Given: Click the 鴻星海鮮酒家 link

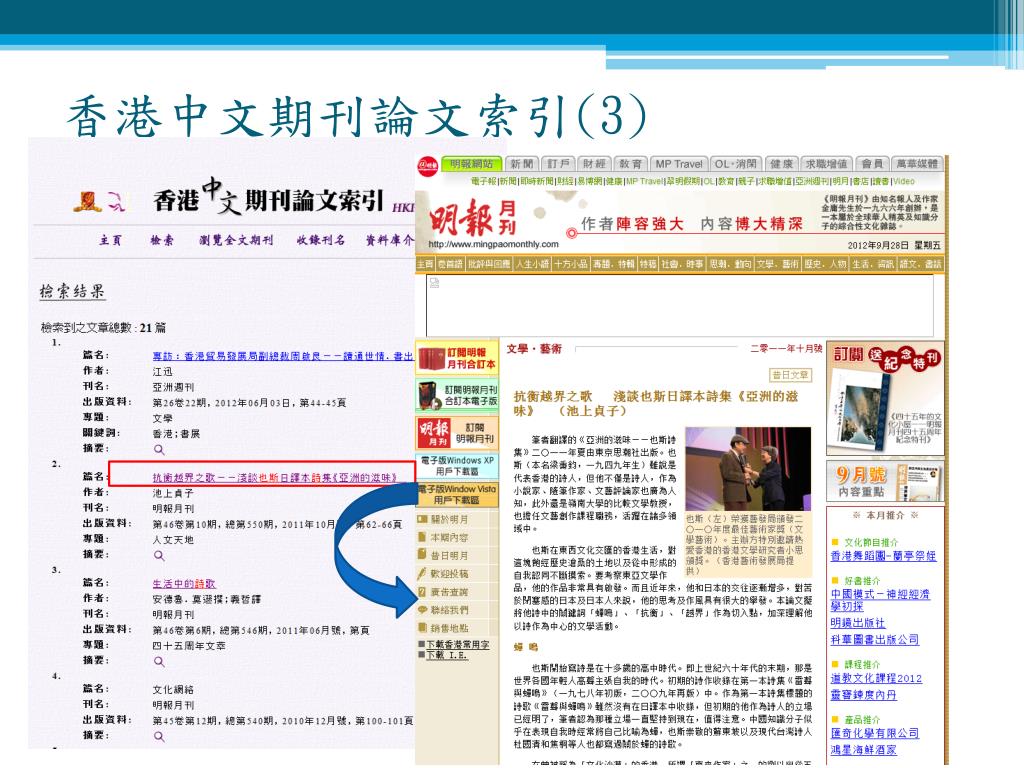Looking at the screenshot, I should click(x=863, y=750).
